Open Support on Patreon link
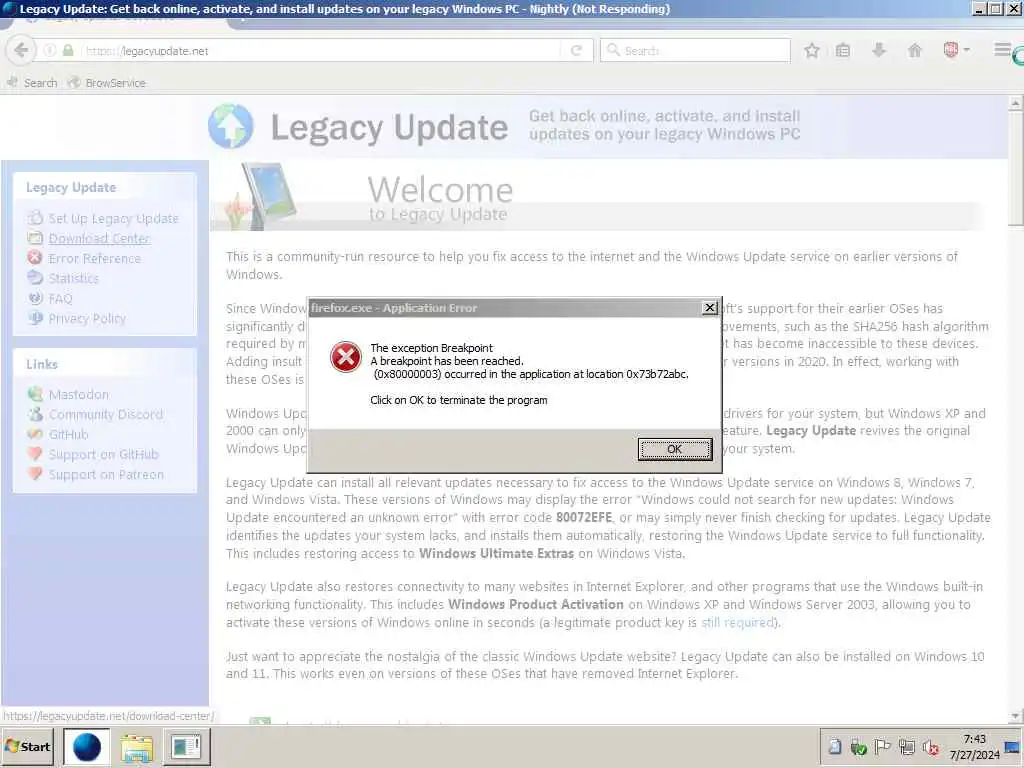Screen dimensions: 1024x768 coord(106,475)
